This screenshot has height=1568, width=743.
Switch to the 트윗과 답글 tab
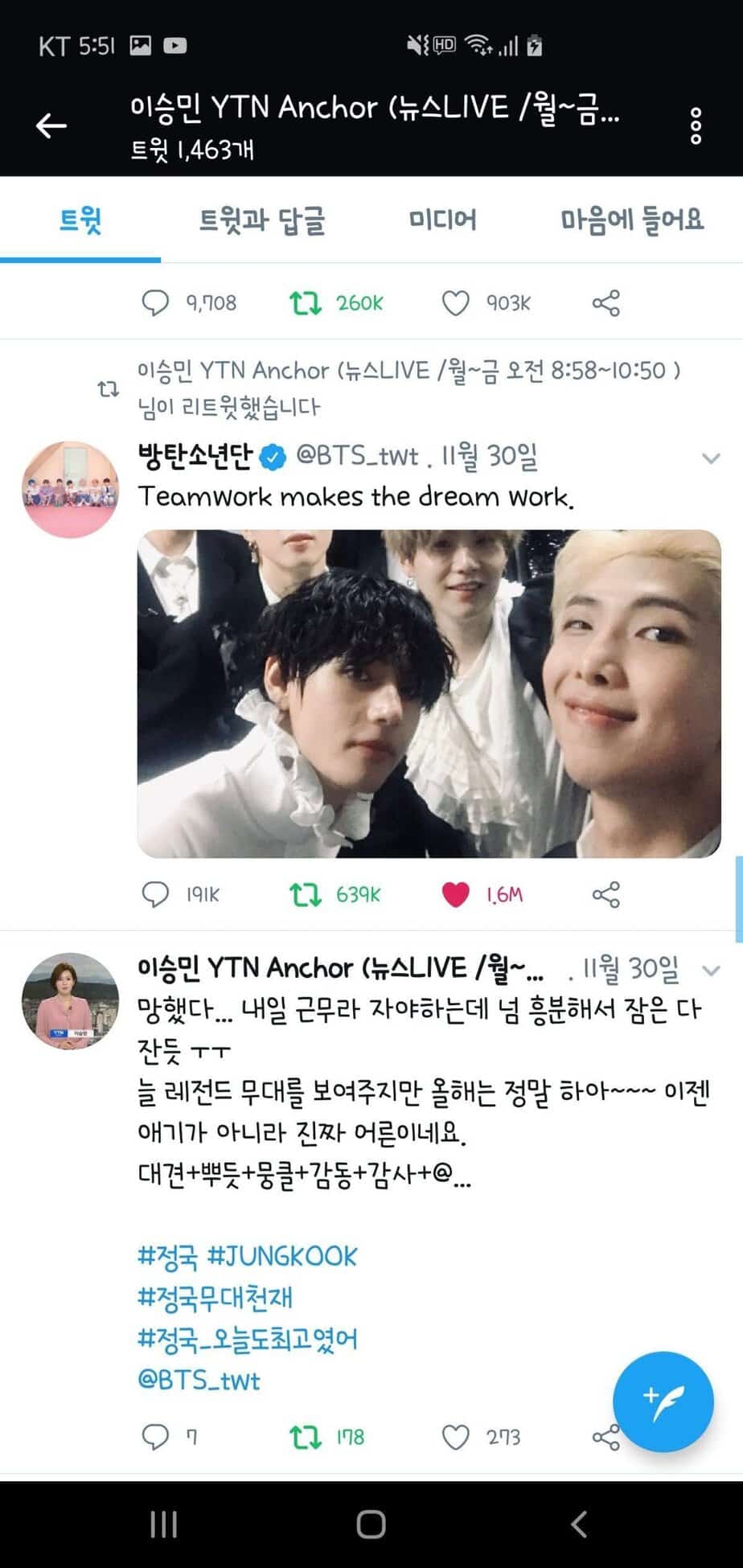(x=262, y=220)
